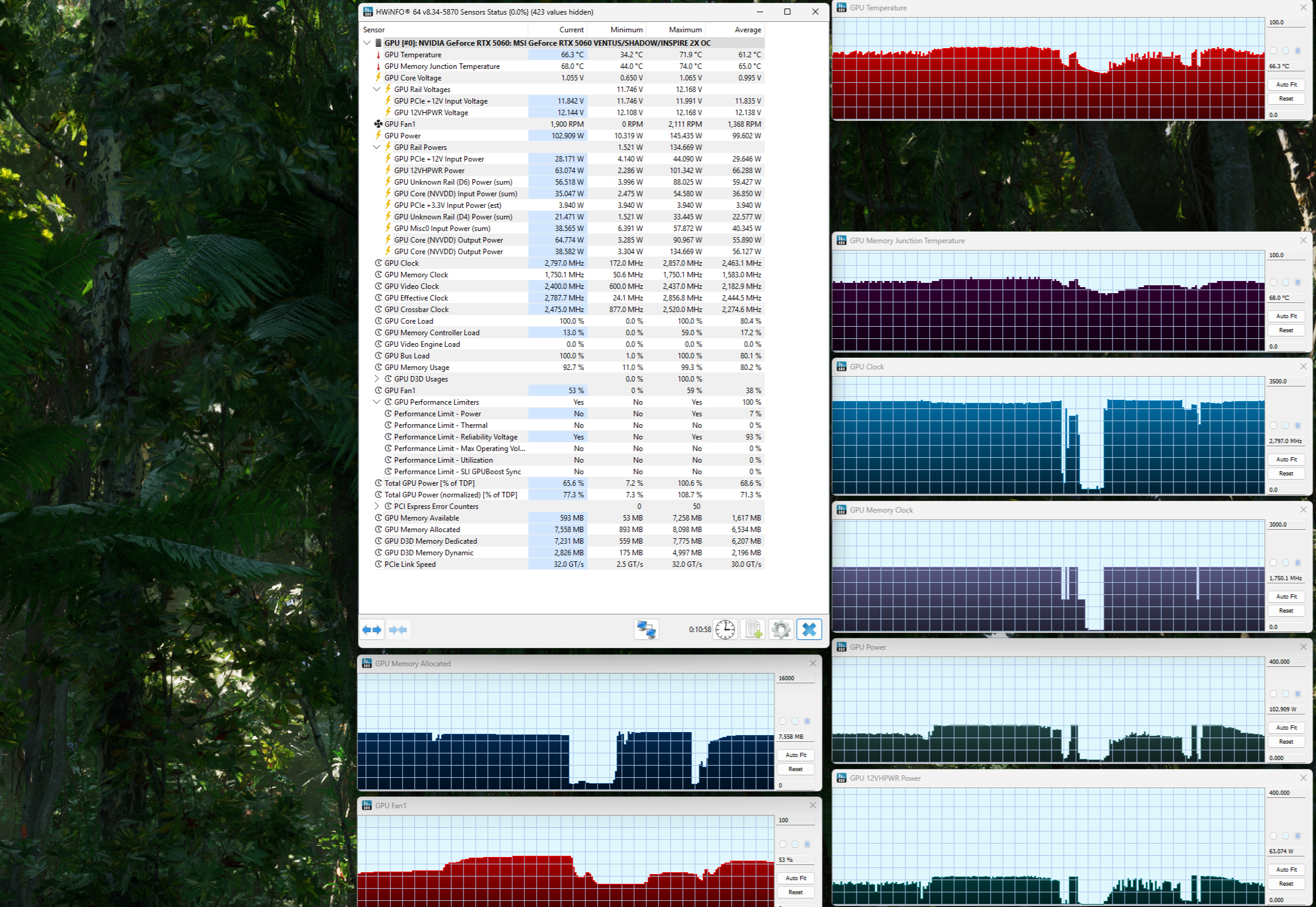
Task: Collapse the NVIDIA GeForce RTX 5060 group
Action: pyautogui.click(x=367, y=43)
